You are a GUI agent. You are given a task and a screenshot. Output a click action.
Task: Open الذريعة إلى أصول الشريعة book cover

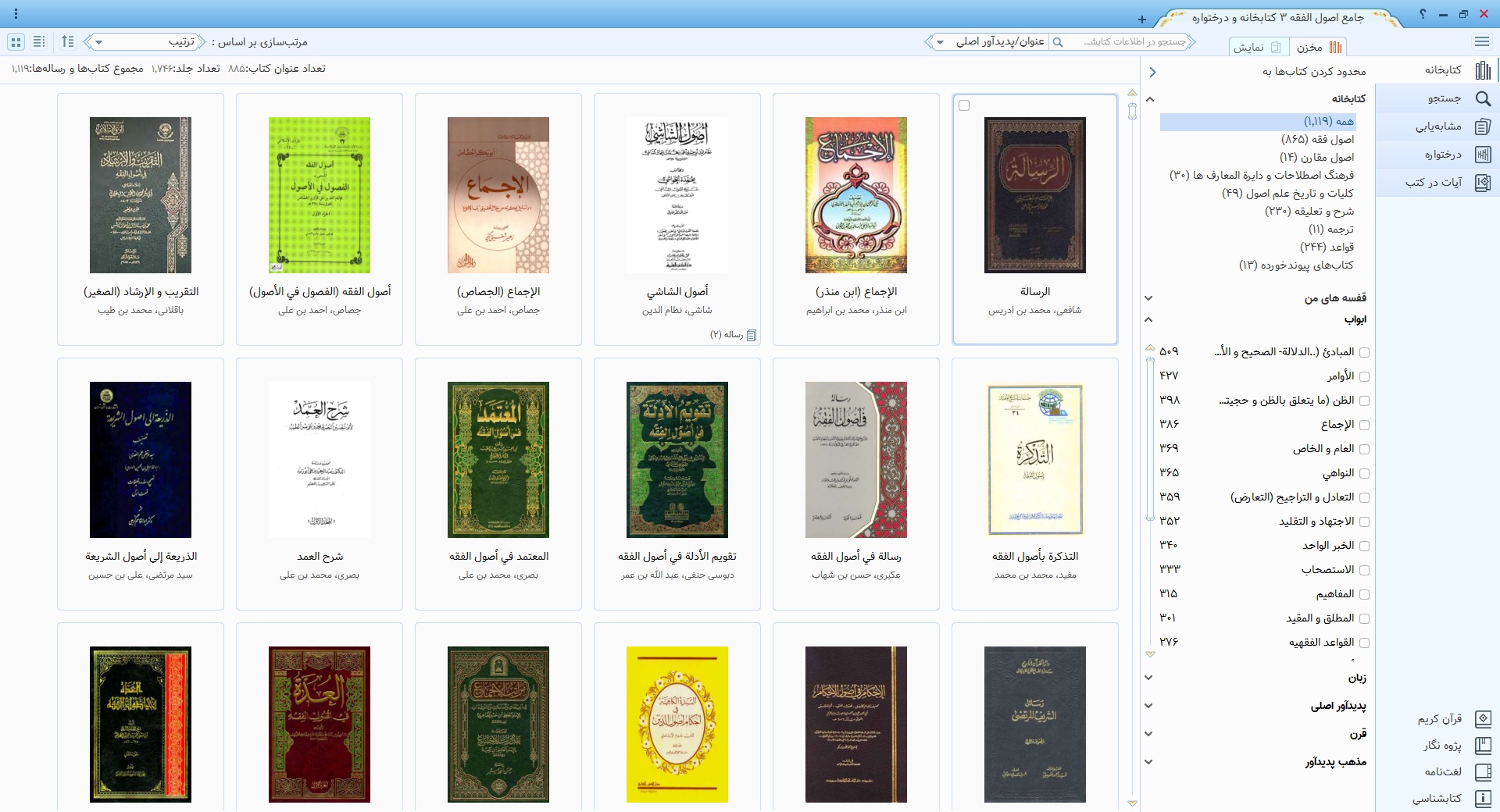(141, 460)
